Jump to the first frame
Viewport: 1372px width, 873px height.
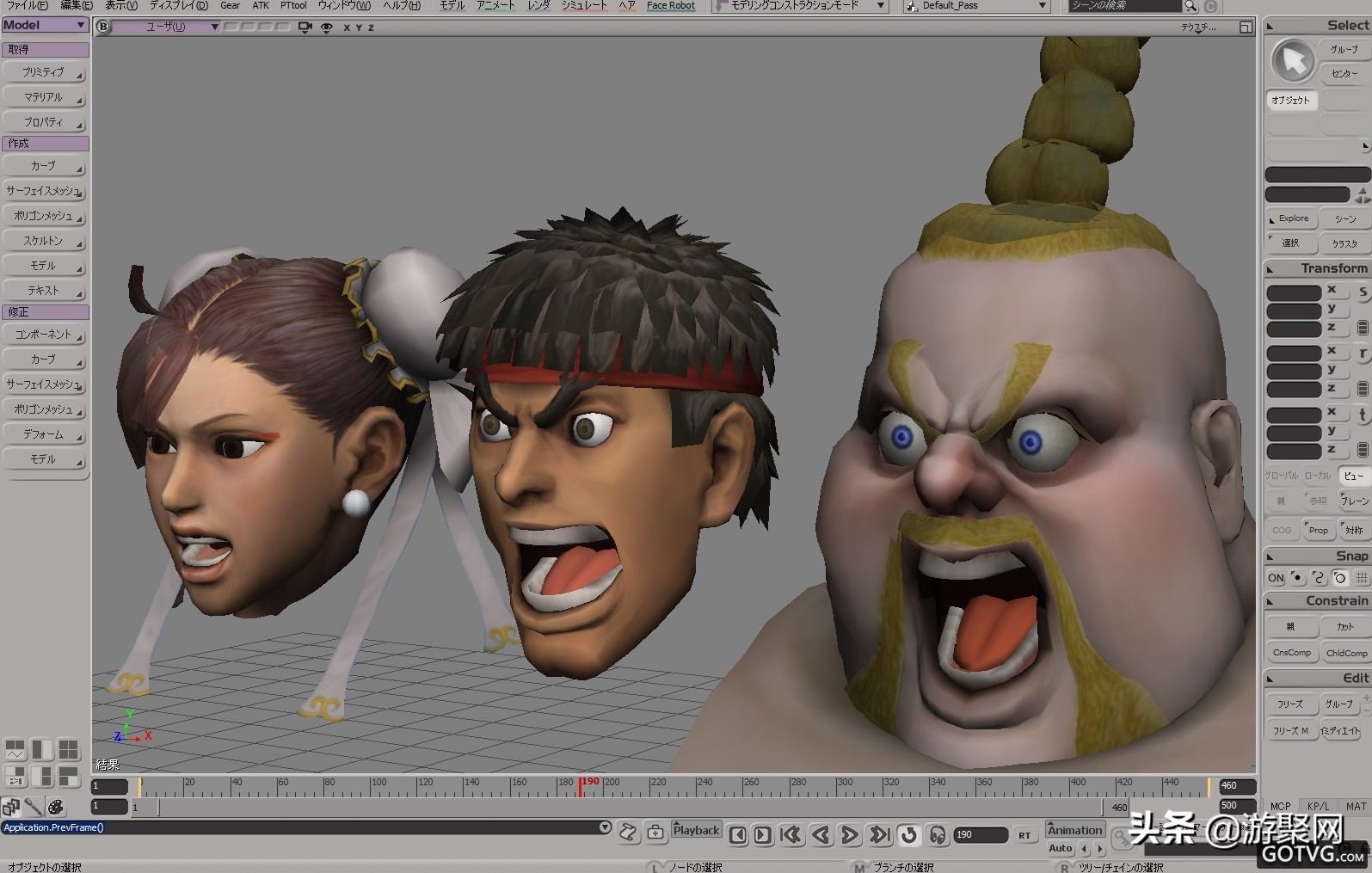click(791, 834)
